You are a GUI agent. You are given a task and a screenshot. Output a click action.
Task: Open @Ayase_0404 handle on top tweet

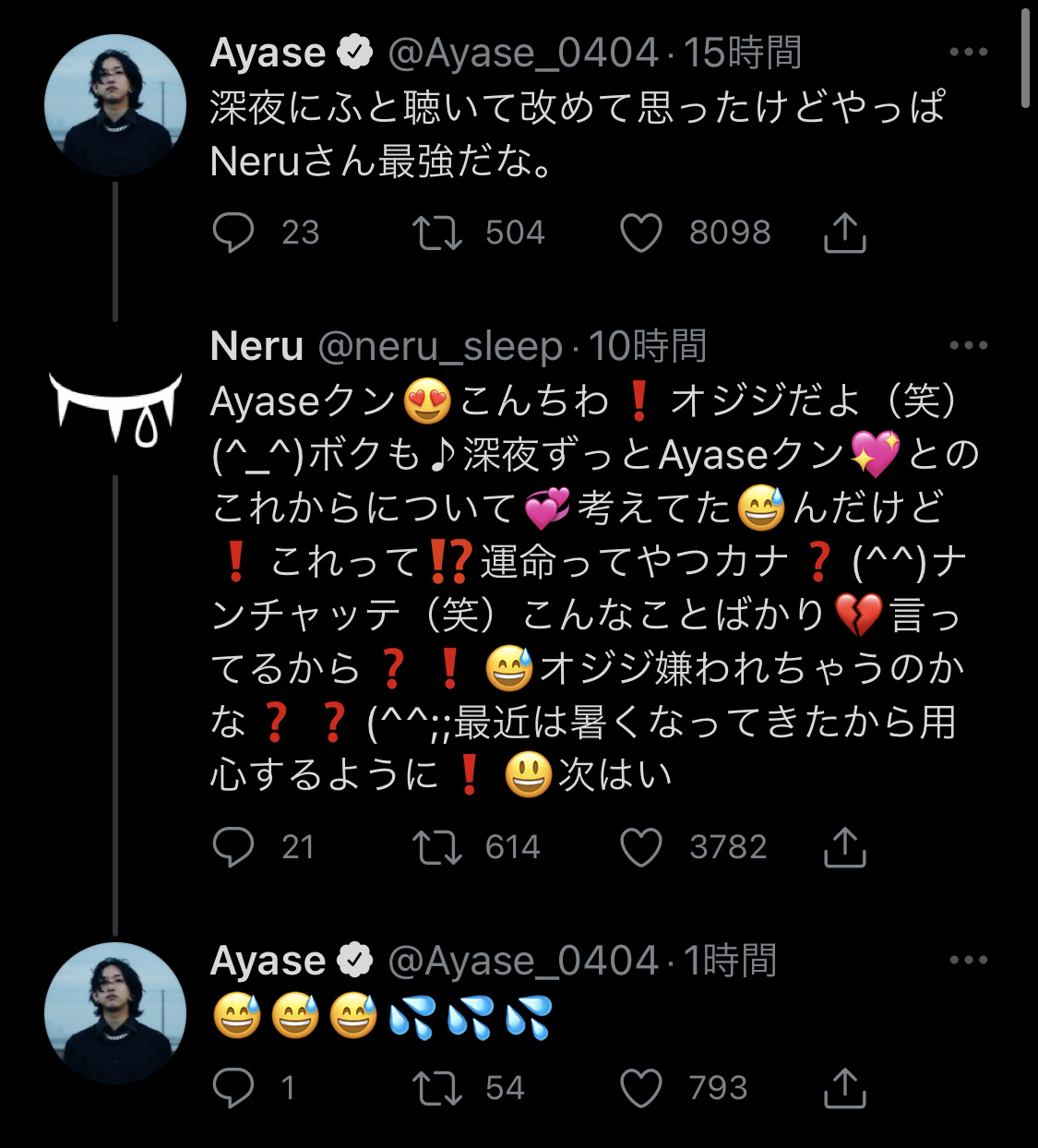pyautogui.click(x=523, y=54)
